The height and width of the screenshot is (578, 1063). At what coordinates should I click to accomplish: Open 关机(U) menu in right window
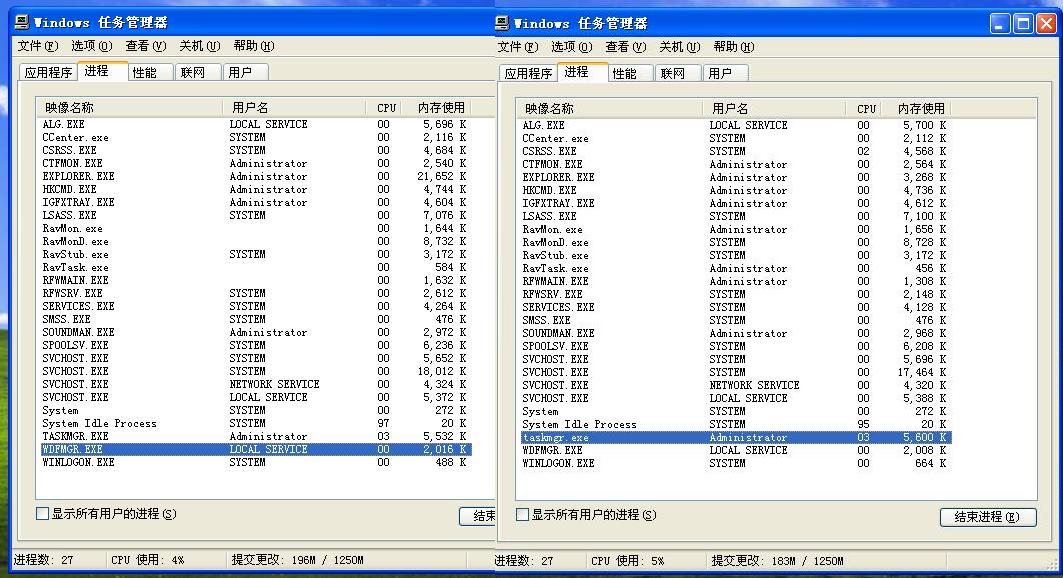click(679, 47)
